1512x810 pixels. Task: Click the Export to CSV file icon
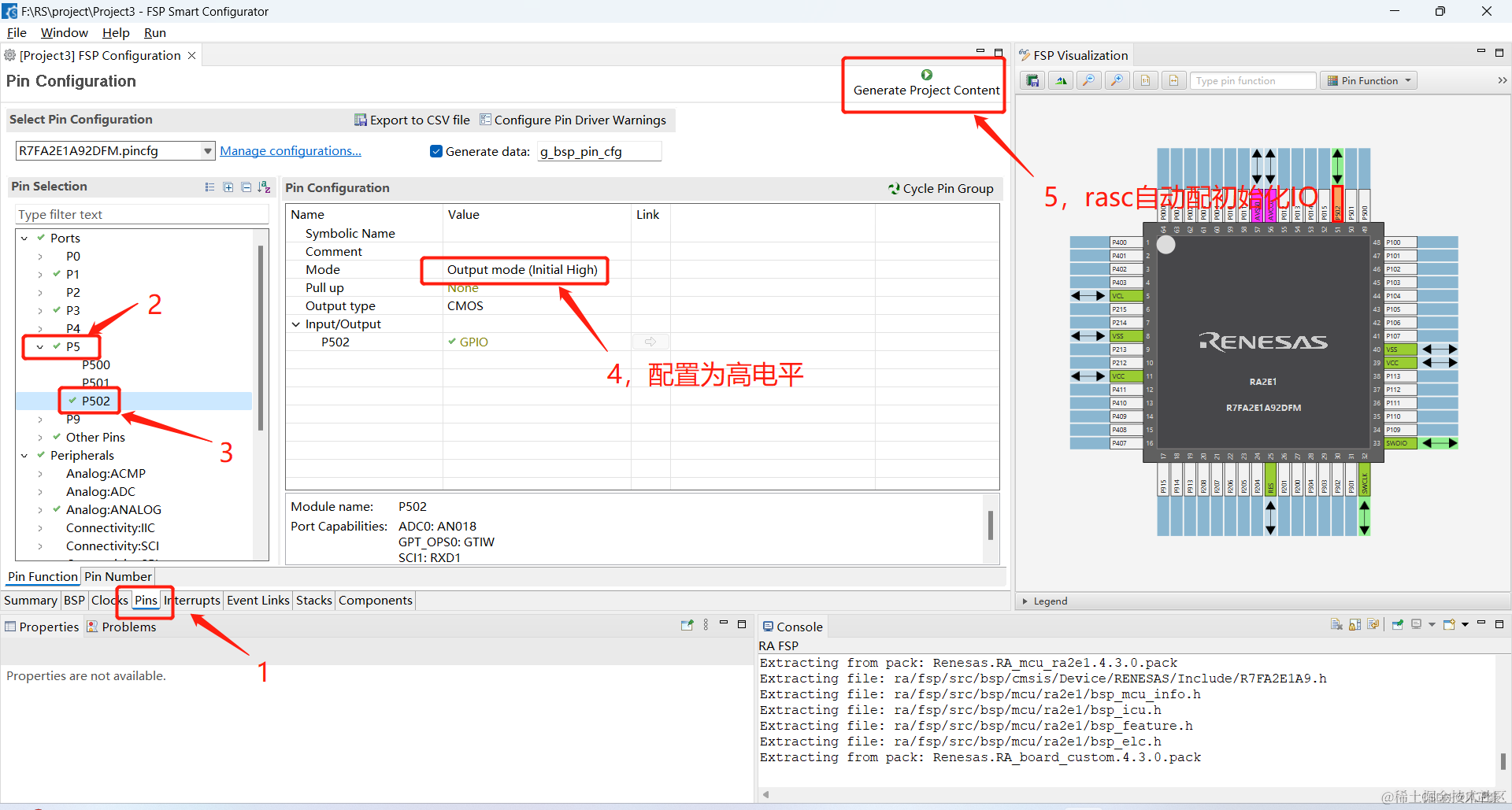click(361, 120)
